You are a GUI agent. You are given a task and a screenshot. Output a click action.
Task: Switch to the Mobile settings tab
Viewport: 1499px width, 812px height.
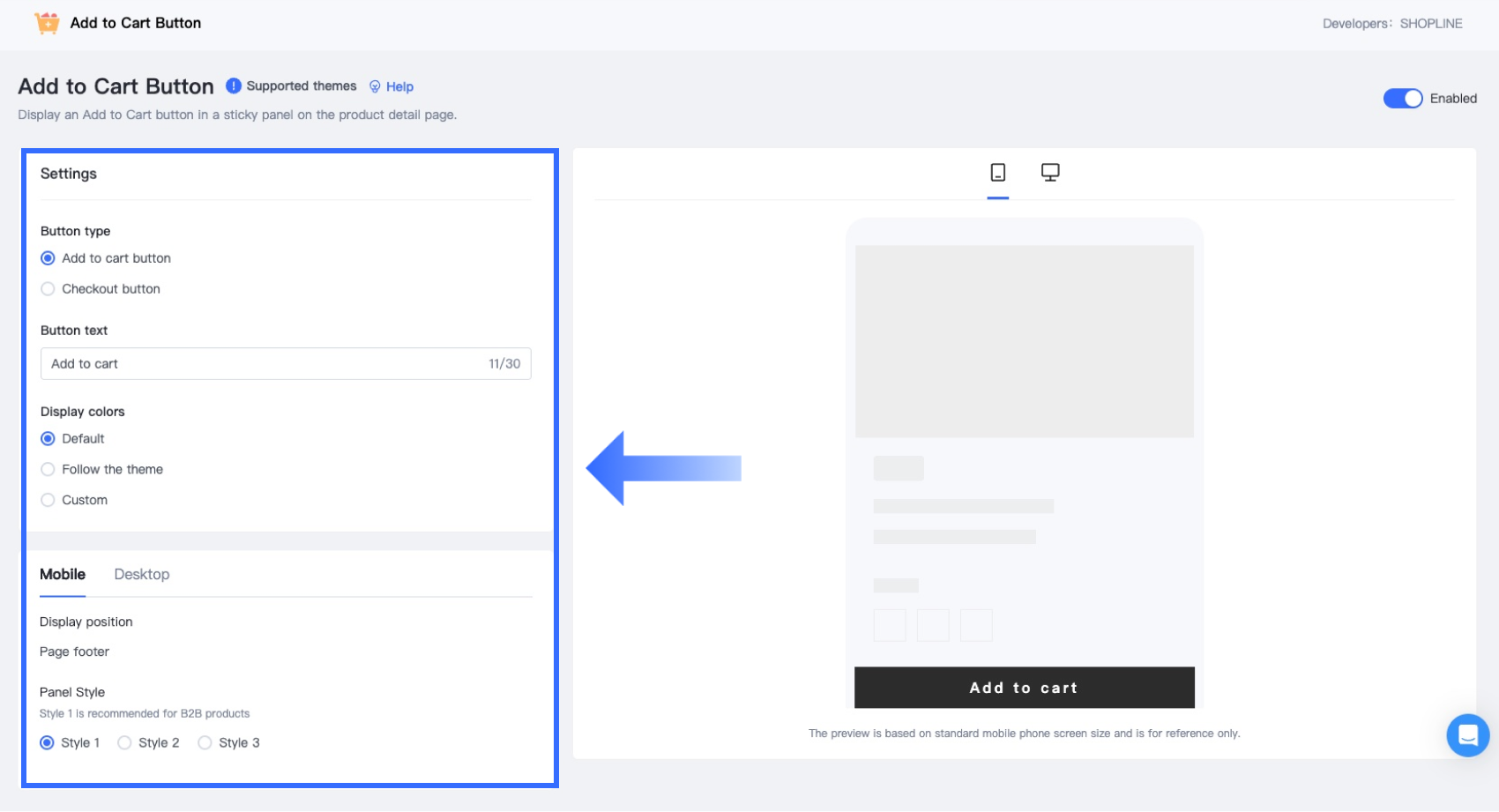63,575
